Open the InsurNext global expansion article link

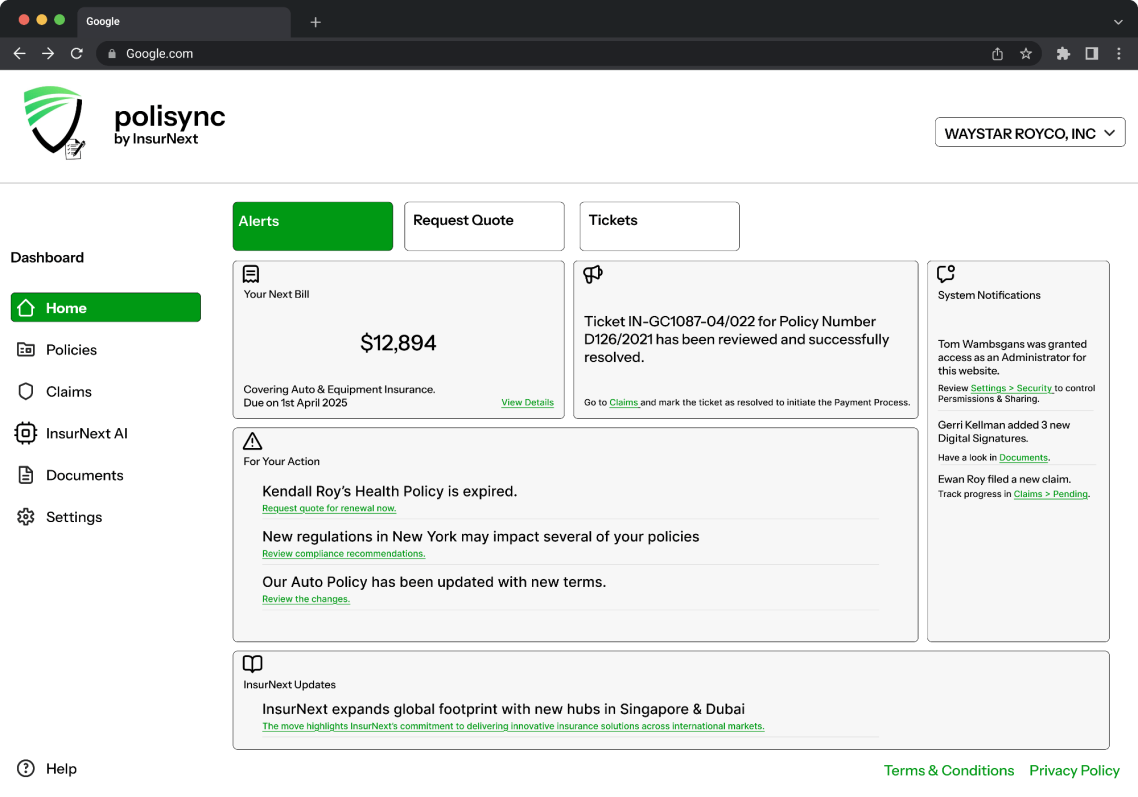point(513,726)
